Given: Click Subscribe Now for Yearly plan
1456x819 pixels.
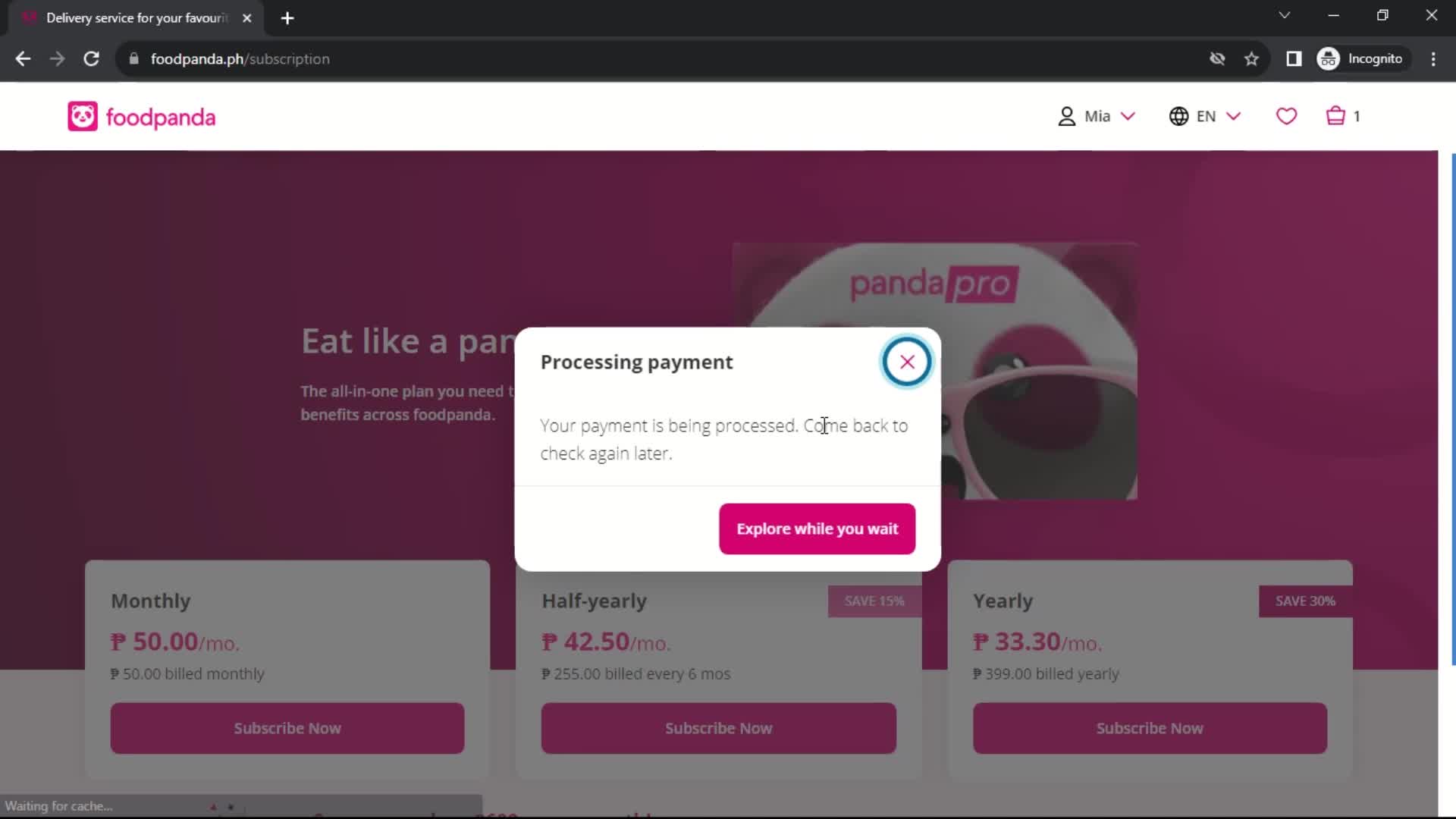Looking at the screenshot, I should click(x=1150, y=728).
